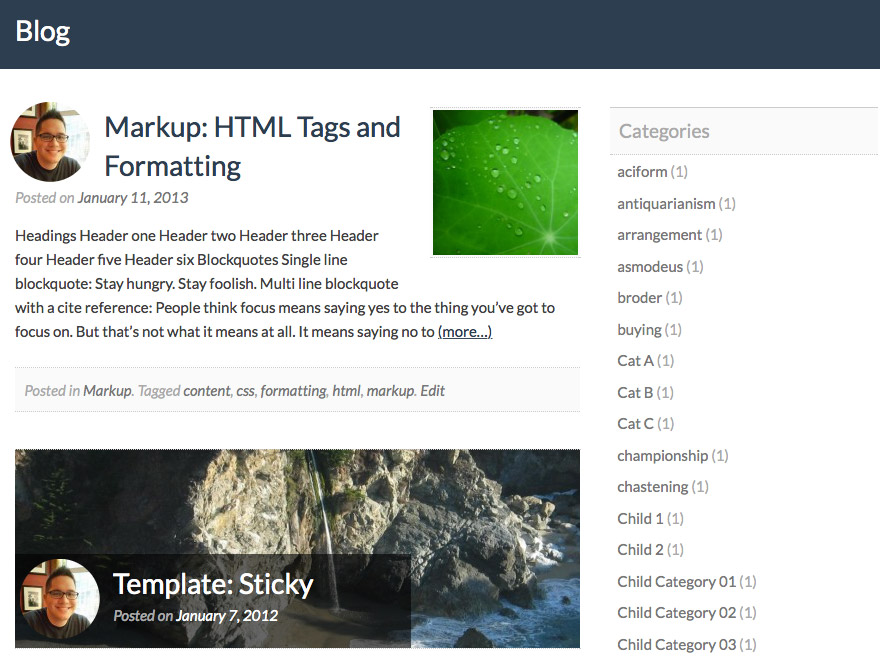Open the aciform category

pos(642,172)
